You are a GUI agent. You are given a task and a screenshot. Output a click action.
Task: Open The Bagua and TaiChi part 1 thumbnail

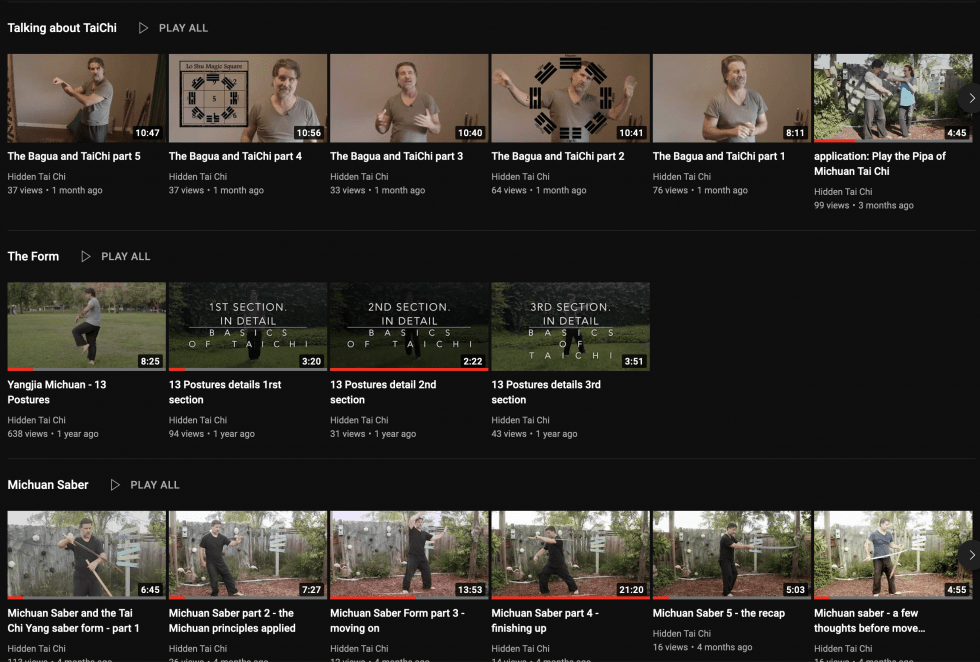(x=731, y=98)
